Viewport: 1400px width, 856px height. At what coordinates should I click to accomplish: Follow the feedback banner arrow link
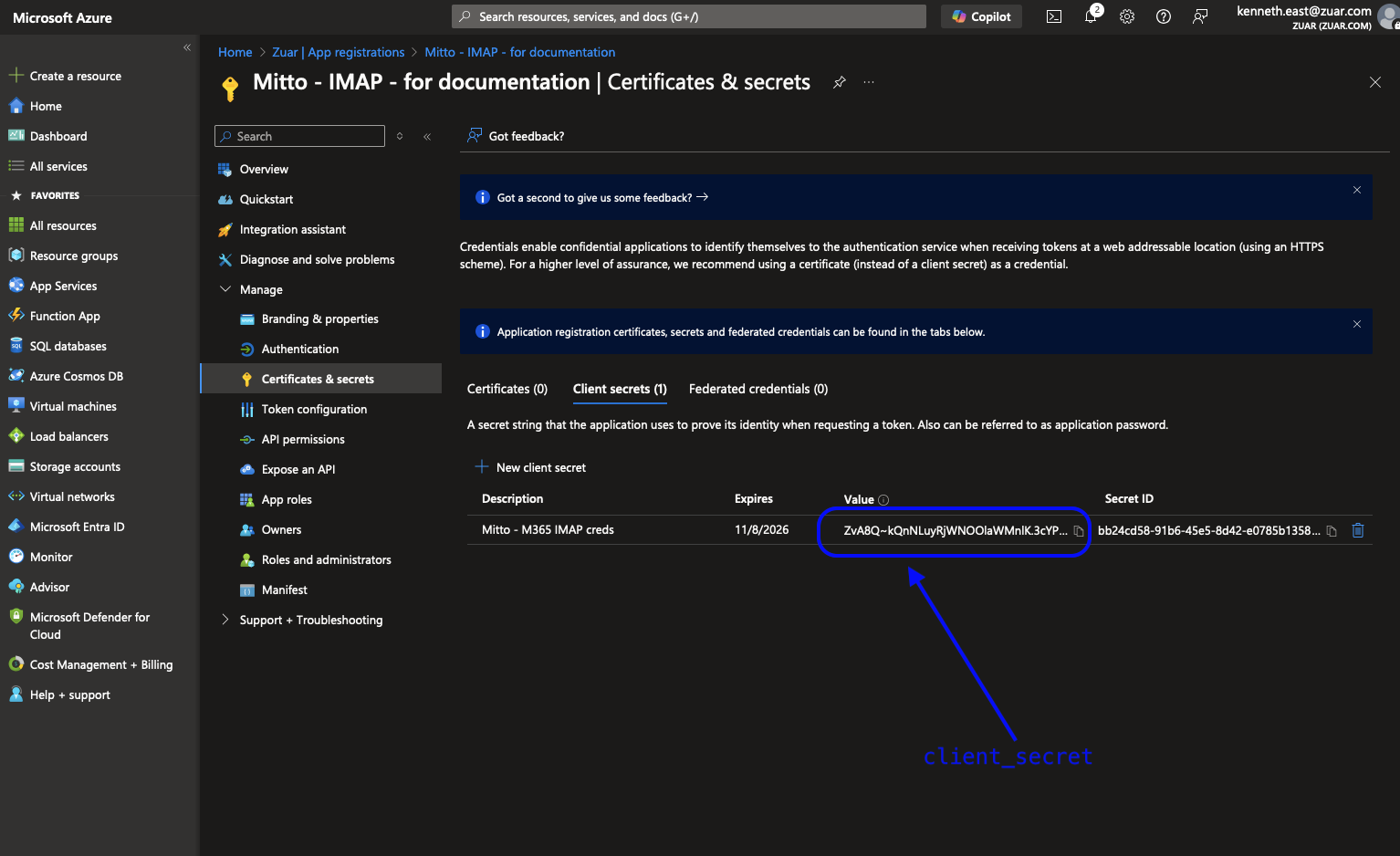click(702, 197)
